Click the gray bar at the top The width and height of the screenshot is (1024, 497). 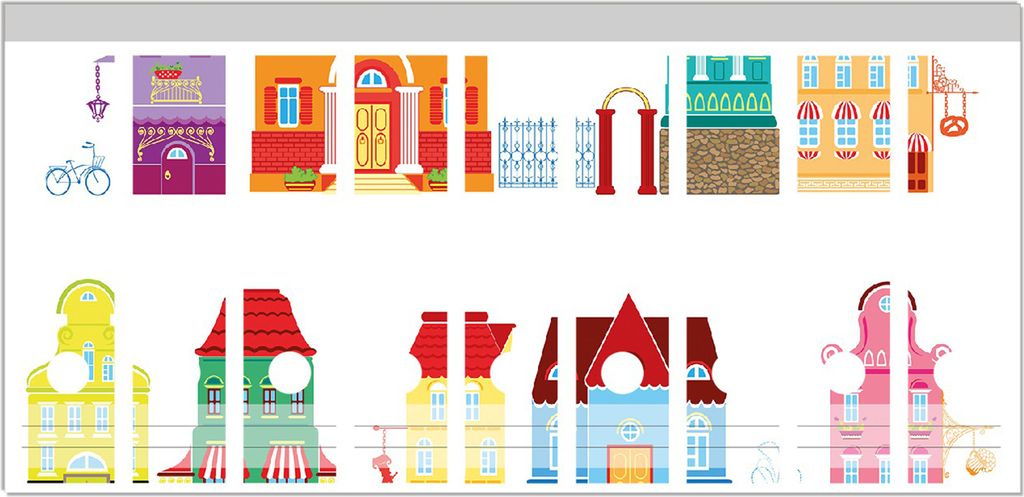click(512, 22)
